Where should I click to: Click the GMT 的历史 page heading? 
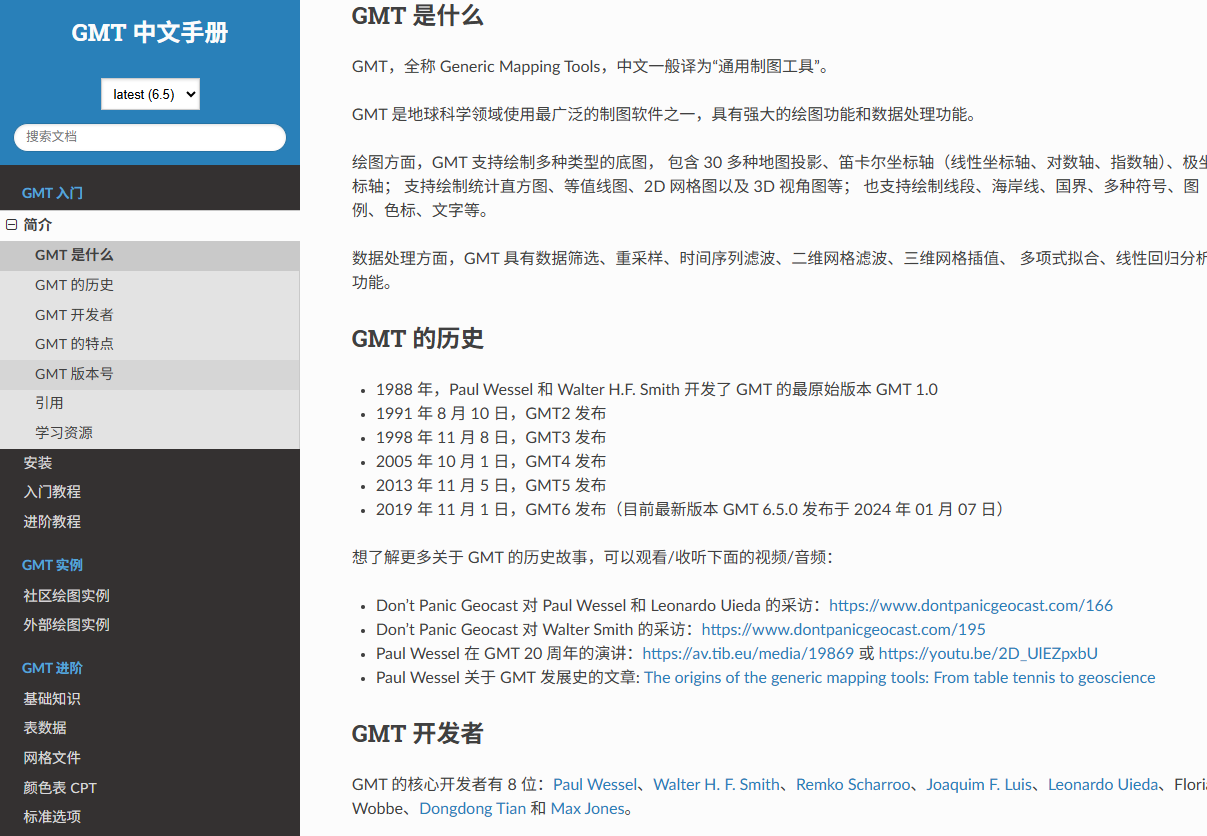tap(418, 338)
